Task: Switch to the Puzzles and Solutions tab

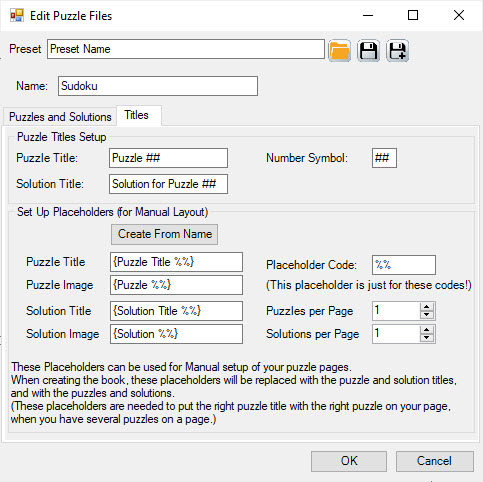Action: point(60,117)
